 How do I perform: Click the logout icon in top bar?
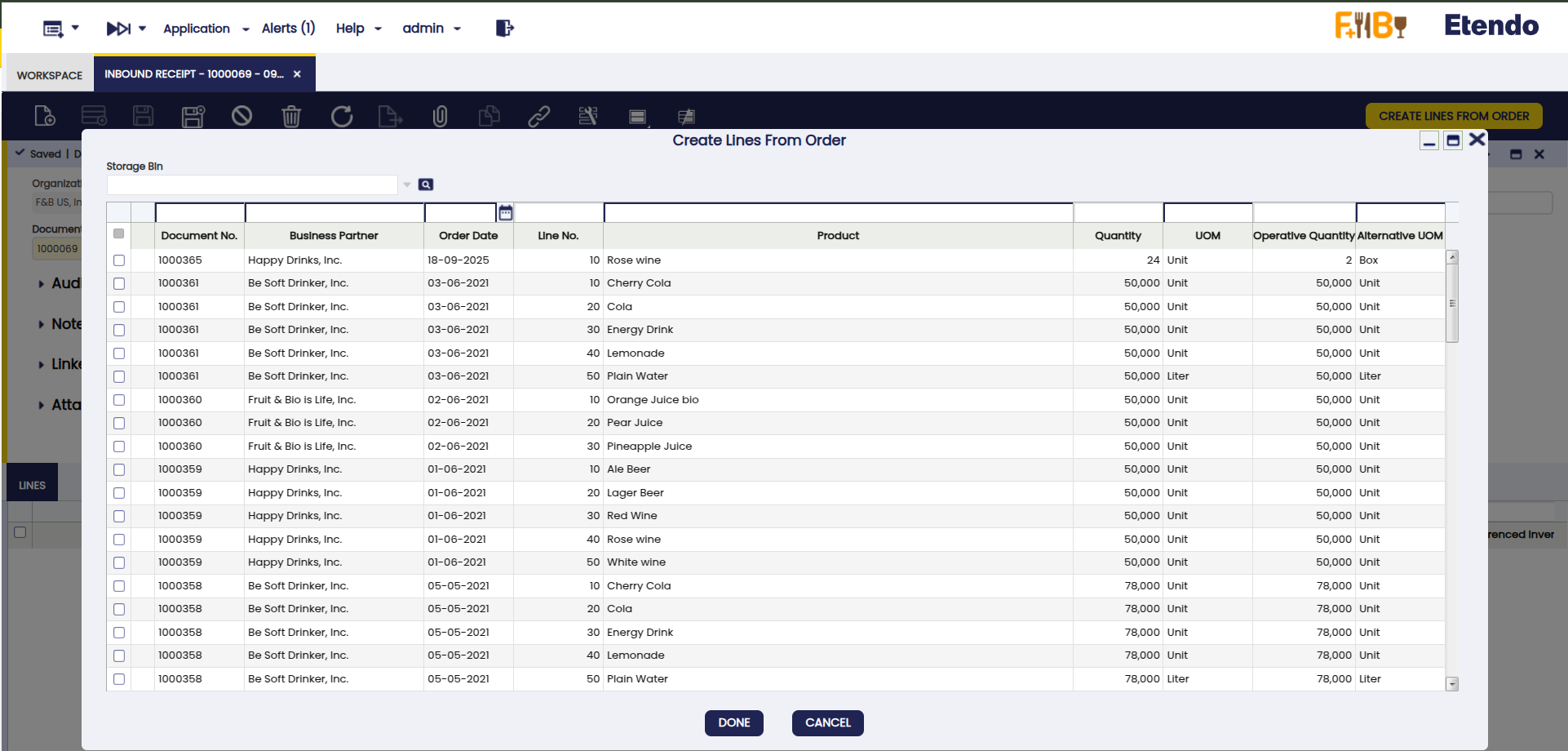504,29
